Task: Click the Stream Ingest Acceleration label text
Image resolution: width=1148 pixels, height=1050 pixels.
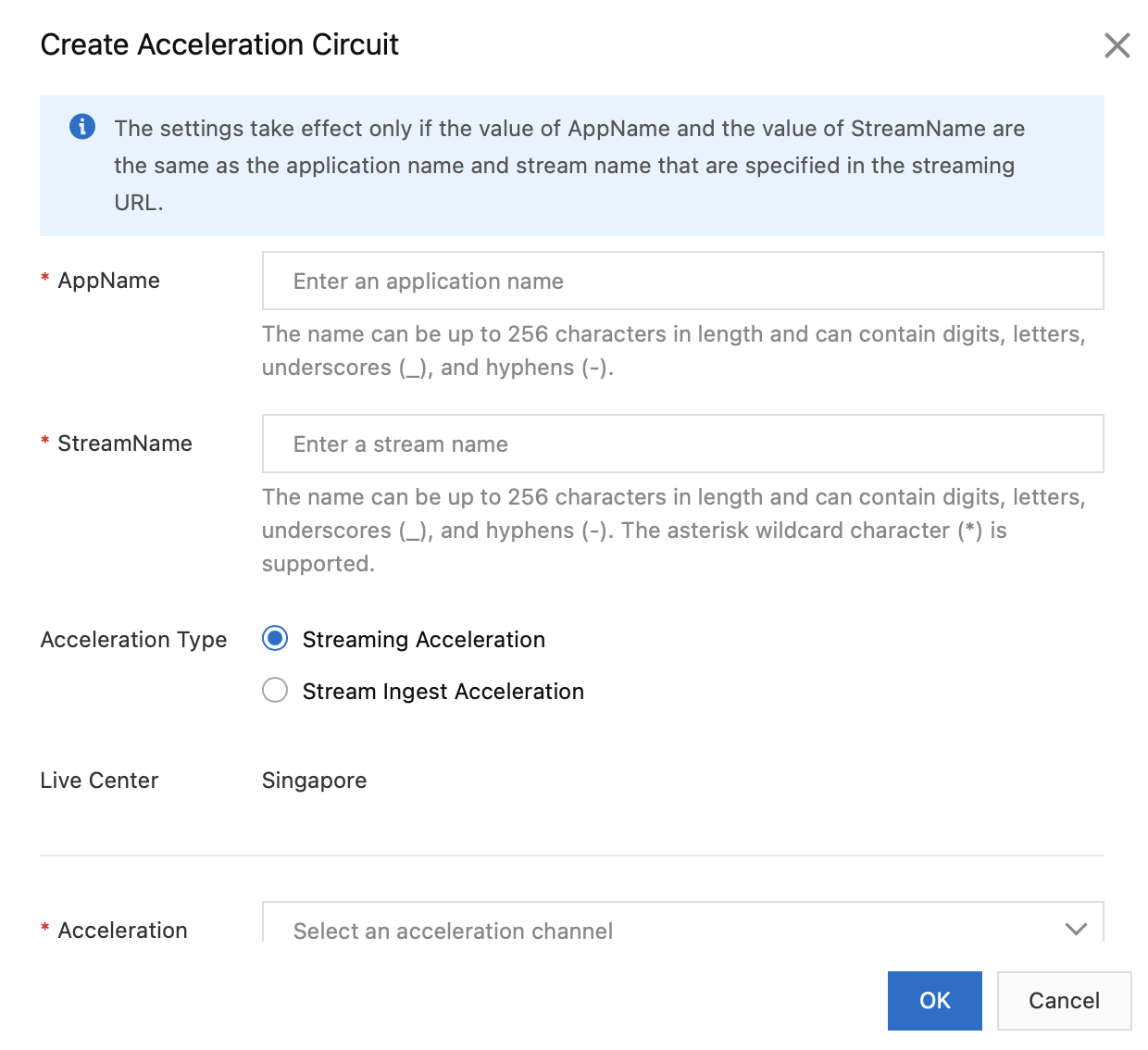Action: pyautogui.click(x=443, y=692)
